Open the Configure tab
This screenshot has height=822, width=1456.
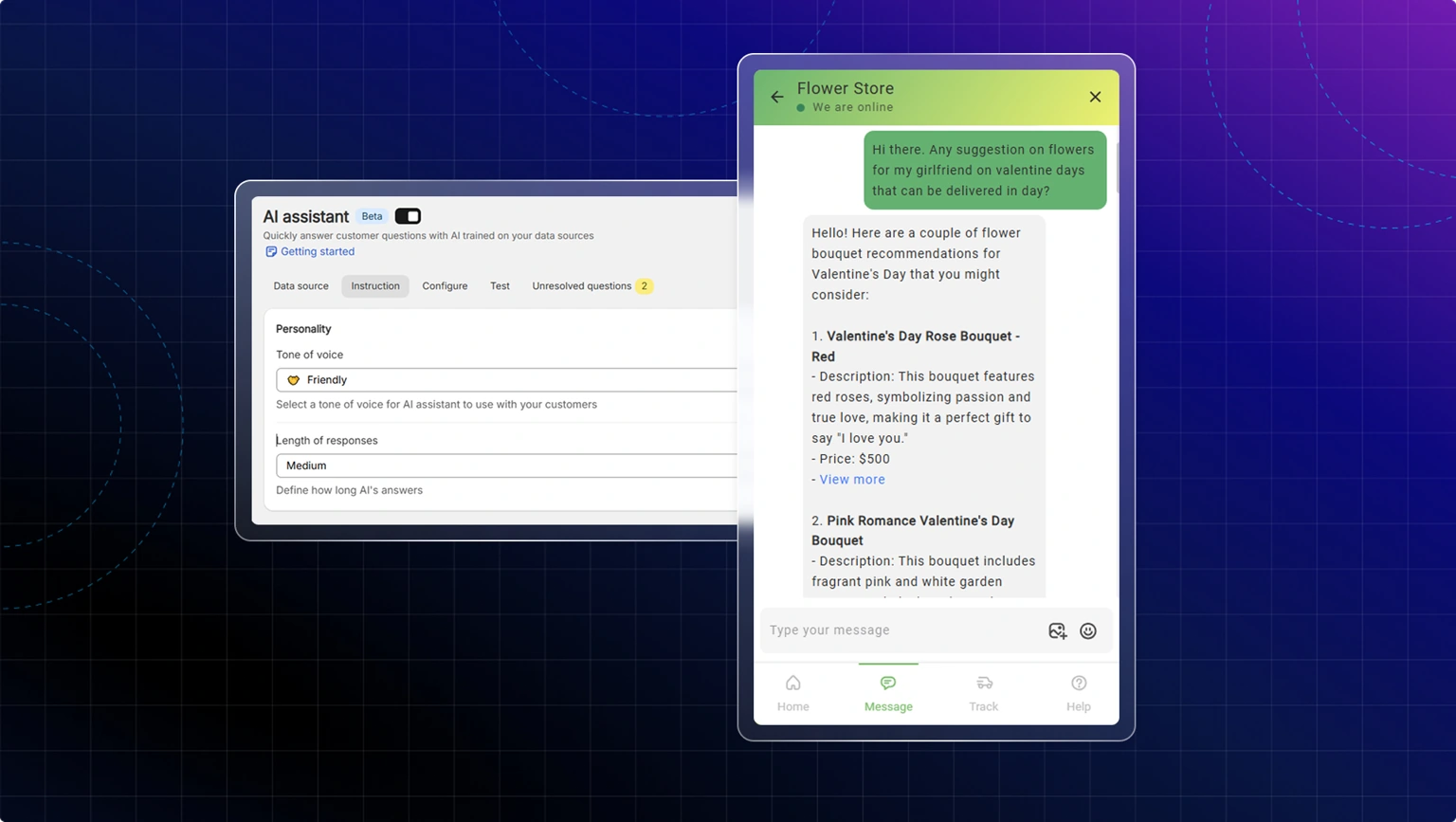(x=445, y=286)
